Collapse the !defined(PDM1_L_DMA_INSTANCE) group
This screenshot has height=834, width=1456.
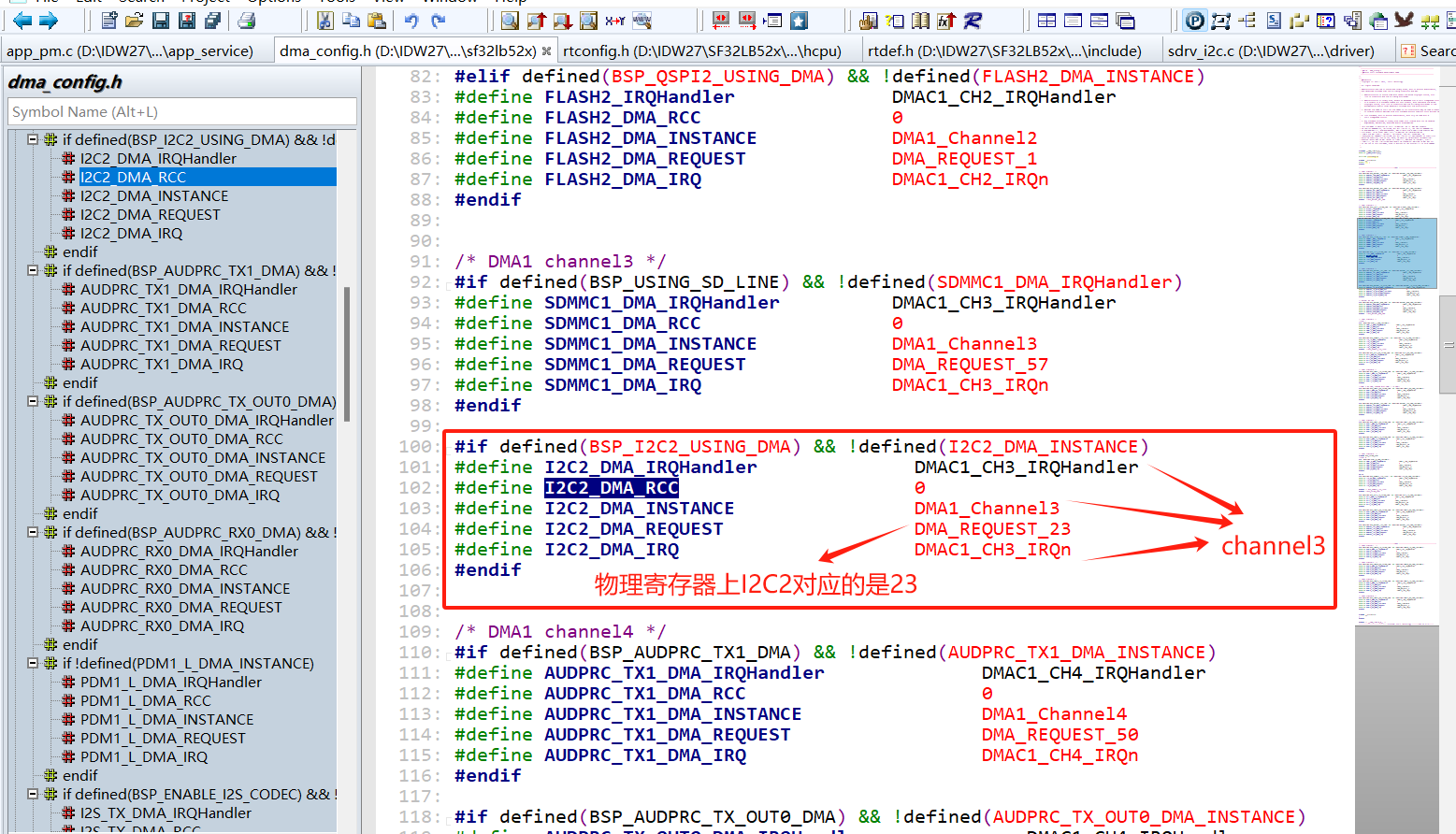coord(33,663)
